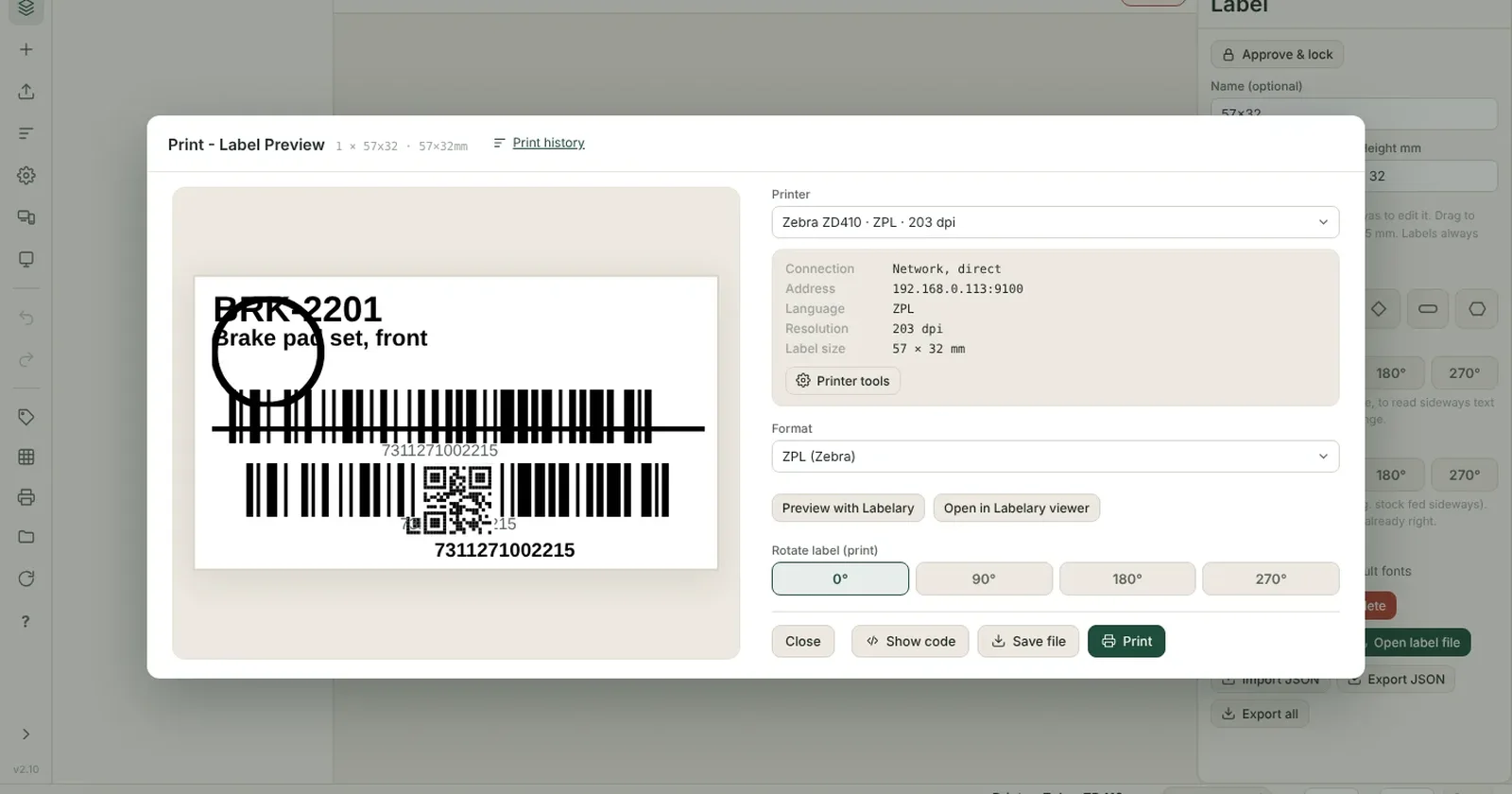The image size is (1512, 794).
Task: Click the resolution value 203 dpi
Action: (917, 329)
